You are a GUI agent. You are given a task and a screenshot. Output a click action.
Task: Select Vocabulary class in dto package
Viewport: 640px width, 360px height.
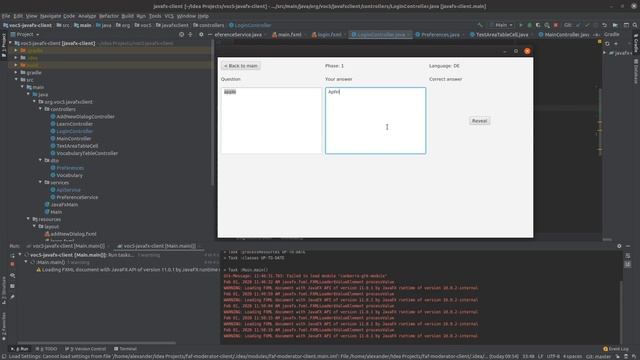click(69, 176)
